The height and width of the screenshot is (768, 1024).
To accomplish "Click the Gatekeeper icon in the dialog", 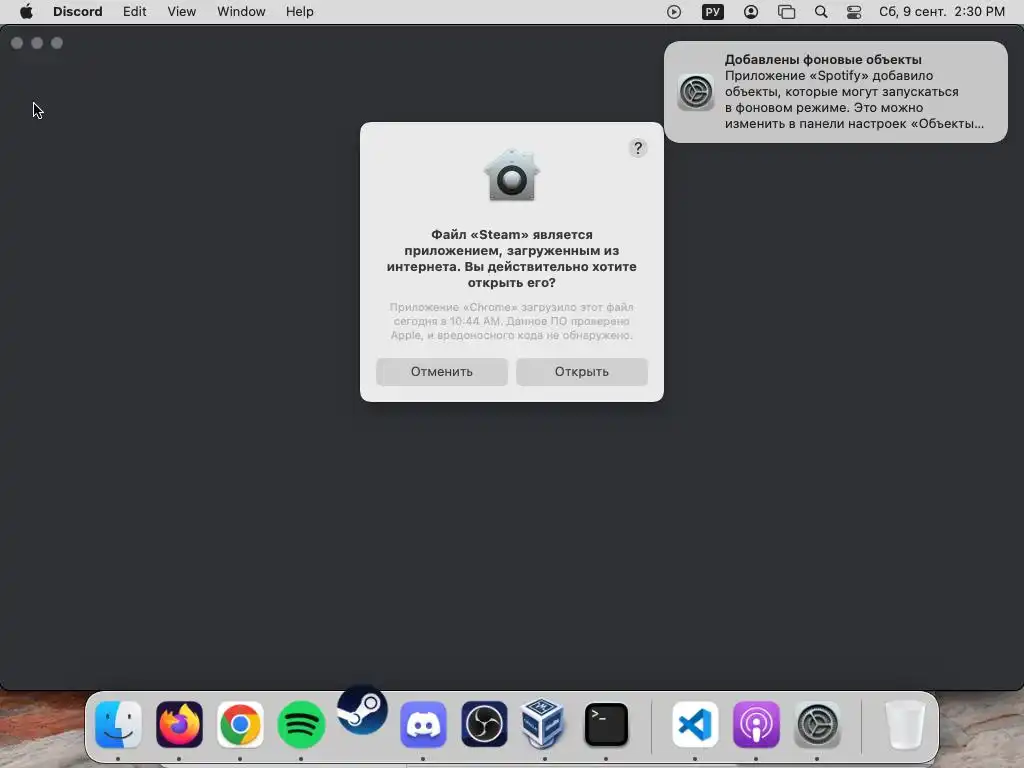I will coord(511,176).
